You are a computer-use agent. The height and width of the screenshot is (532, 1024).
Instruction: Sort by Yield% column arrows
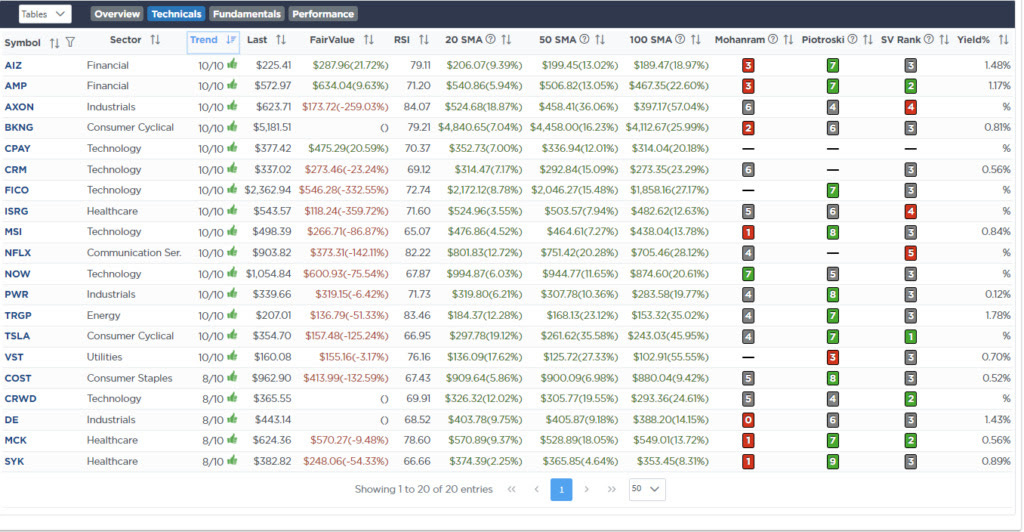pyautogui.click(x=1004, y=40)
